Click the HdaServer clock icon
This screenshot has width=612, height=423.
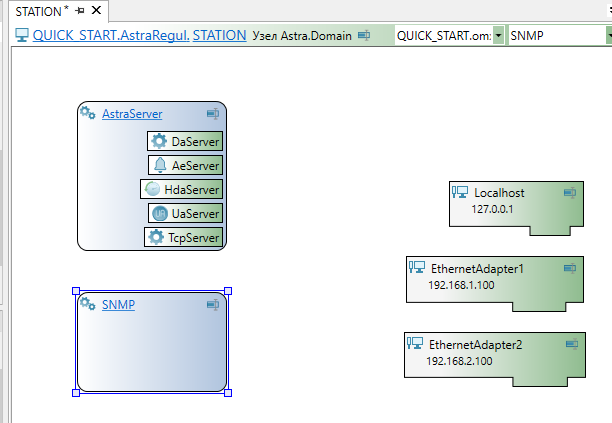coord(152,189)
